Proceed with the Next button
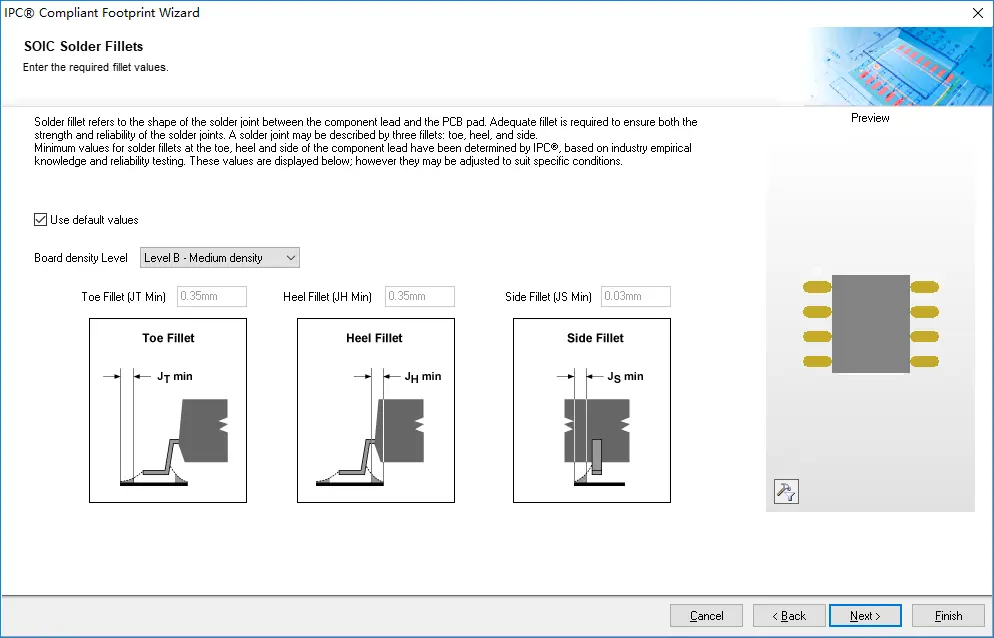This screenshot has width=994, height=638. (865, 616)
